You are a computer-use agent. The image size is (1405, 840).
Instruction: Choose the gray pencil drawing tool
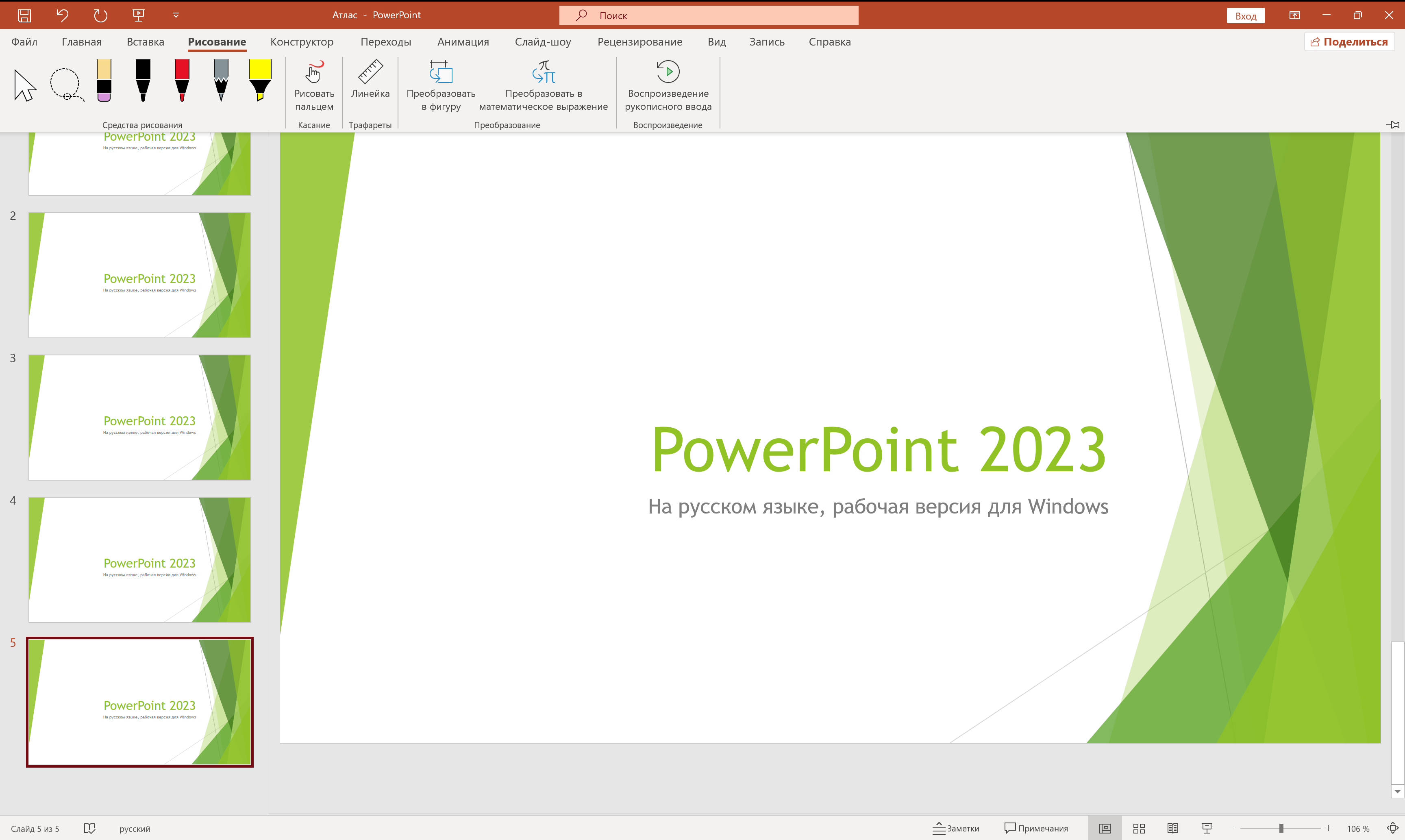tap(221, 82)
